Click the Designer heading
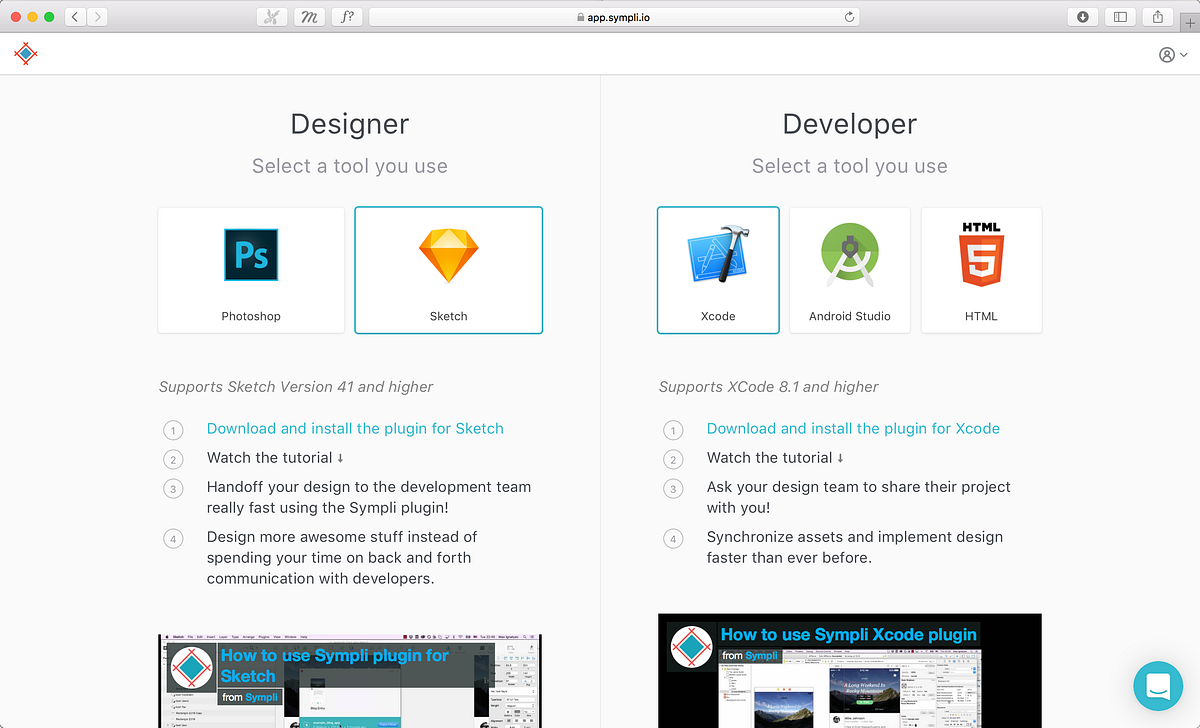The image size is (1200, 728). point(350,124)
